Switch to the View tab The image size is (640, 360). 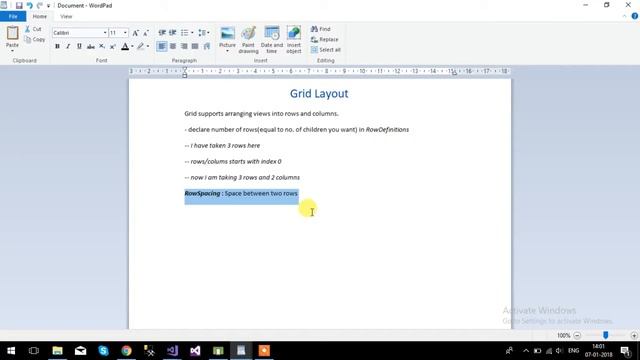(x=66, y=16)
